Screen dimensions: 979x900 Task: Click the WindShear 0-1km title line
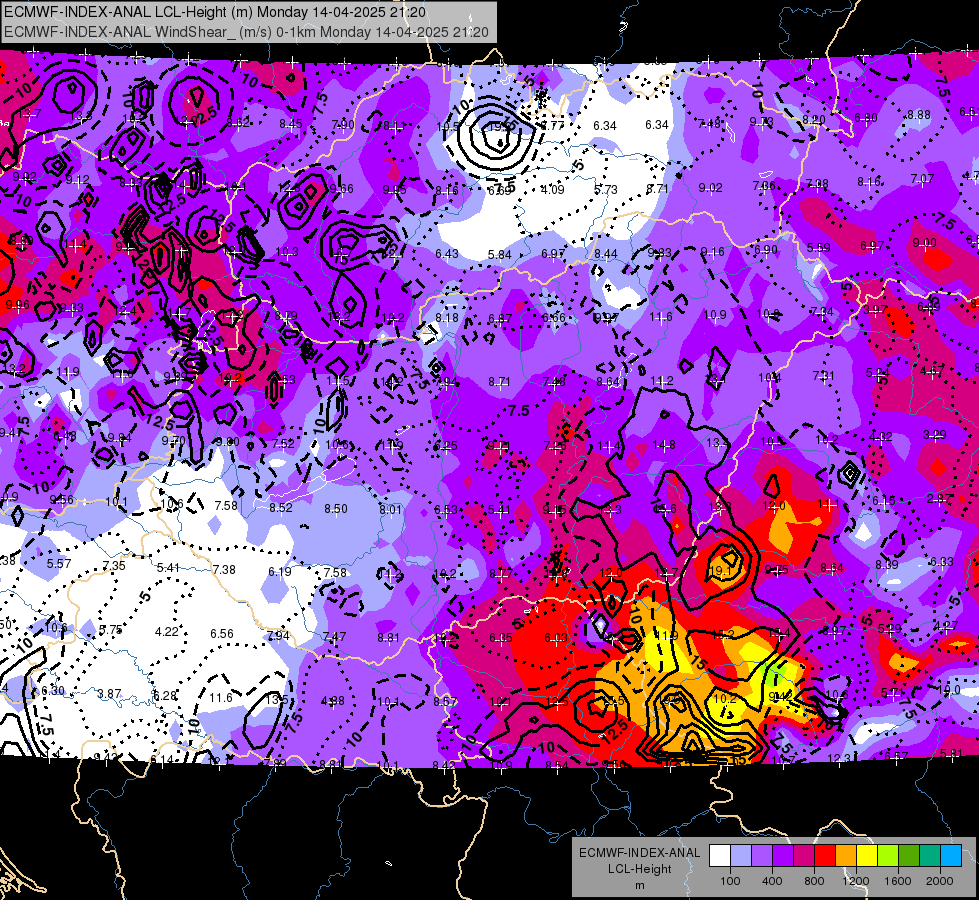(x=246, y=32)
